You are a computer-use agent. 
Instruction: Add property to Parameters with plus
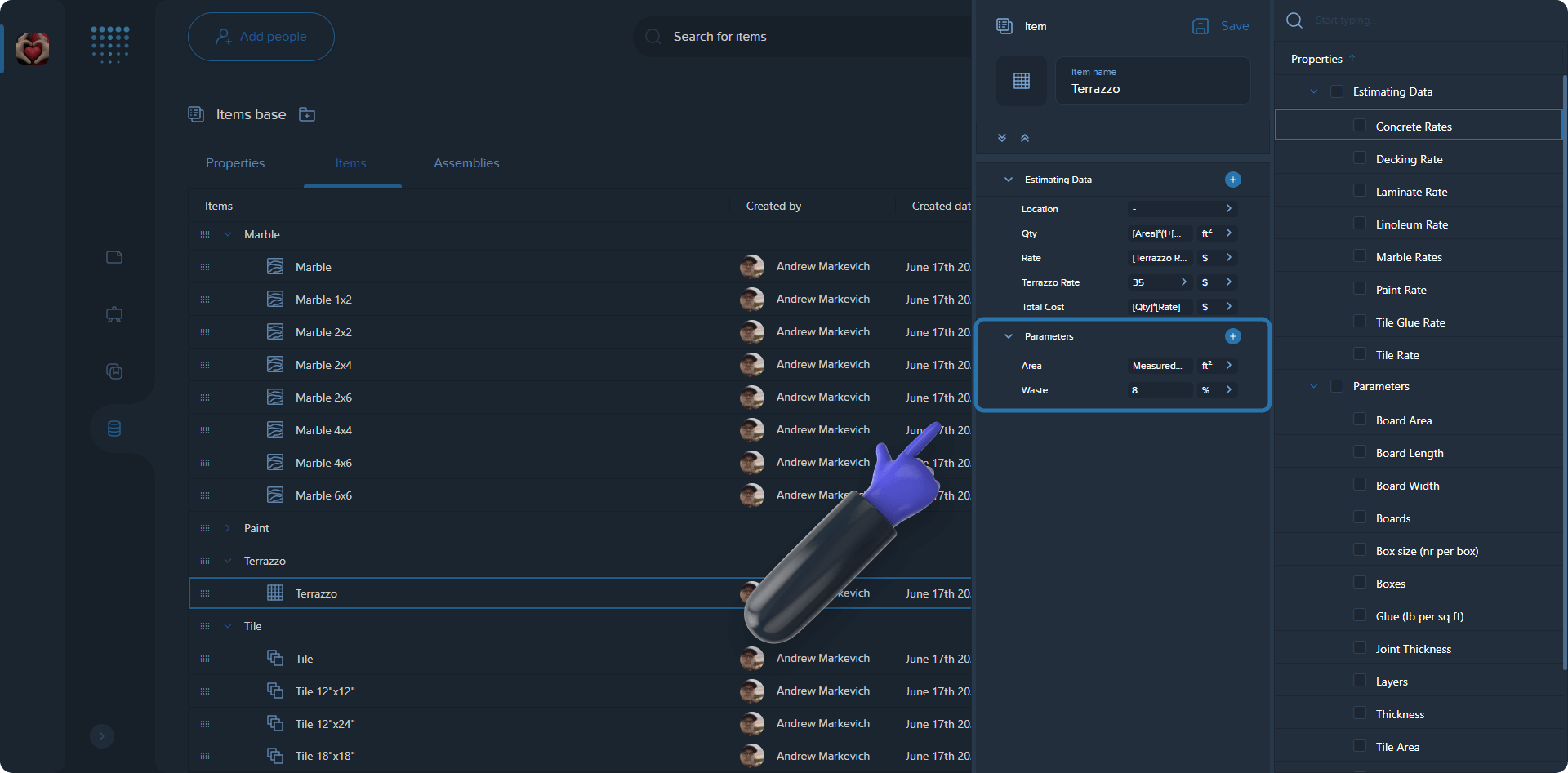pyautogui.click(x=1233, y=336)
